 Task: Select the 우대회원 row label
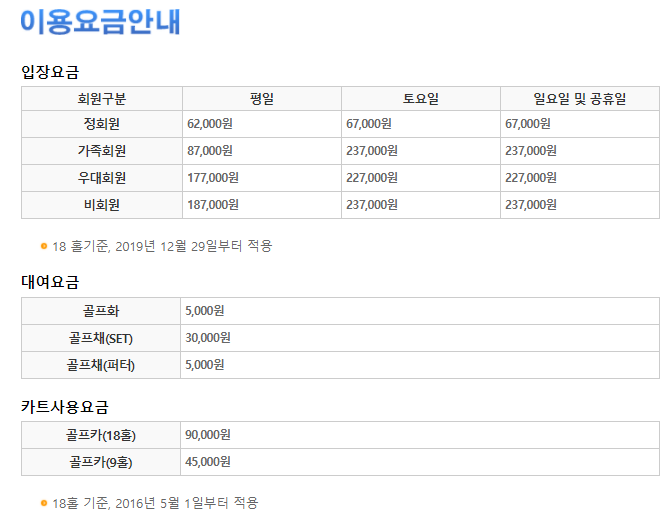(102, 178)
